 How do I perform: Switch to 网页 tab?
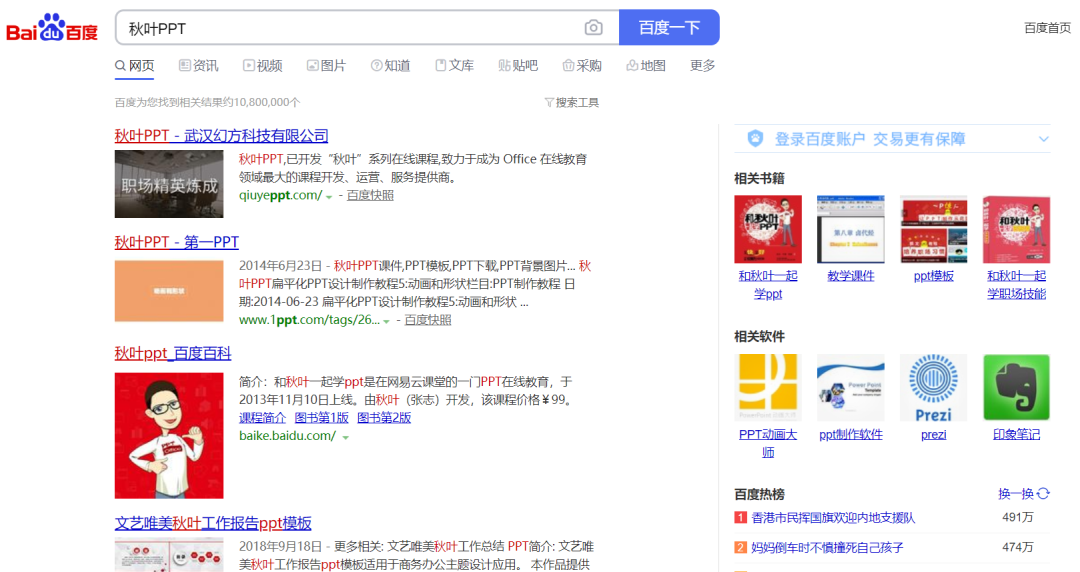click(134, 65)
